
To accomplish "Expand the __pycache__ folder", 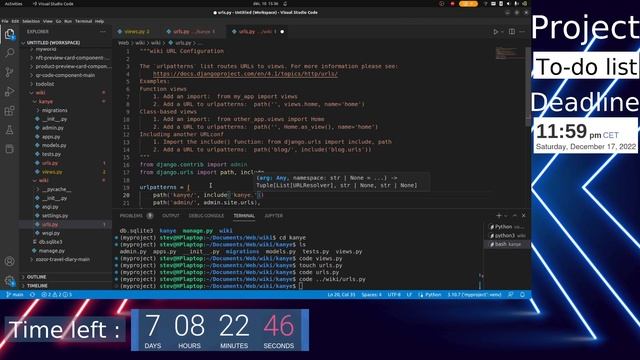I will coord(65,189).
